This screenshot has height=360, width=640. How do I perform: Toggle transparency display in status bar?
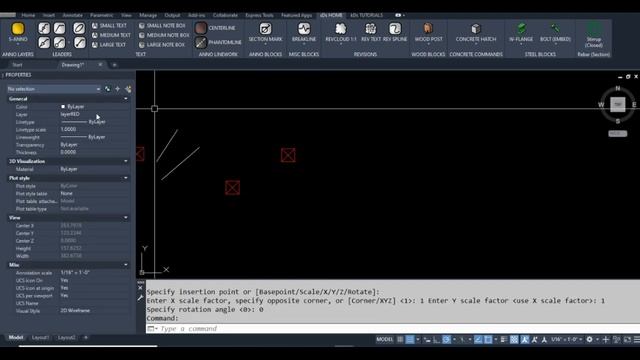[x=514, y=340]
